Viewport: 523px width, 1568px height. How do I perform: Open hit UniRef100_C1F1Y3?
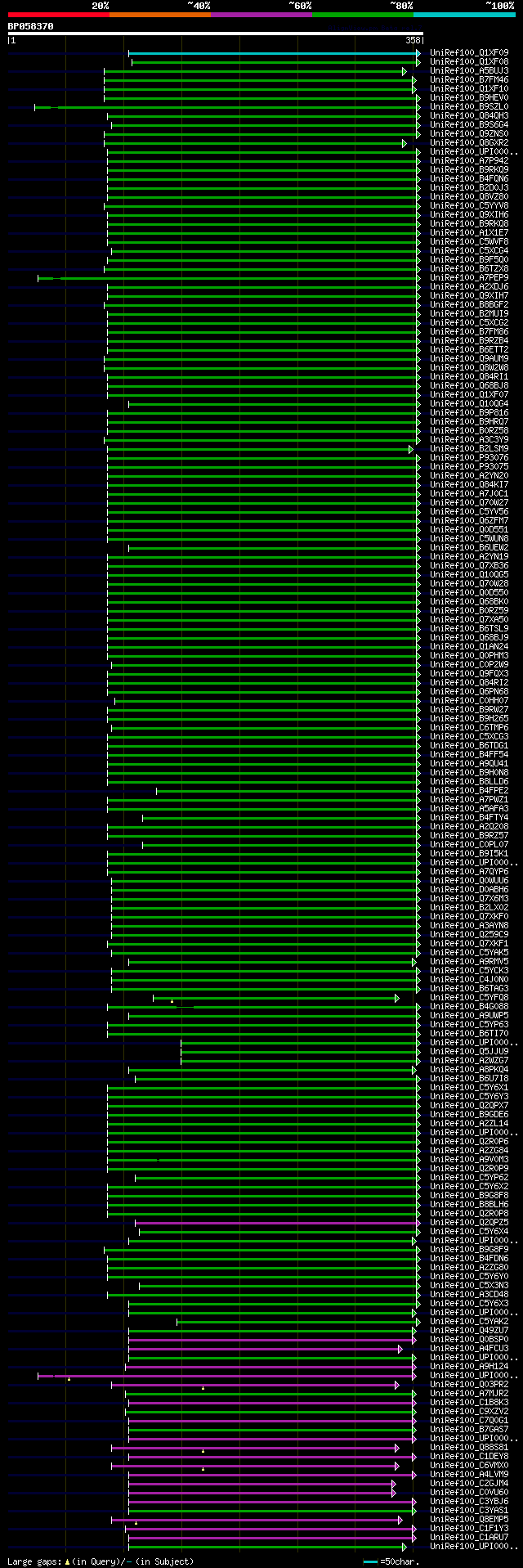(469, 1528)
